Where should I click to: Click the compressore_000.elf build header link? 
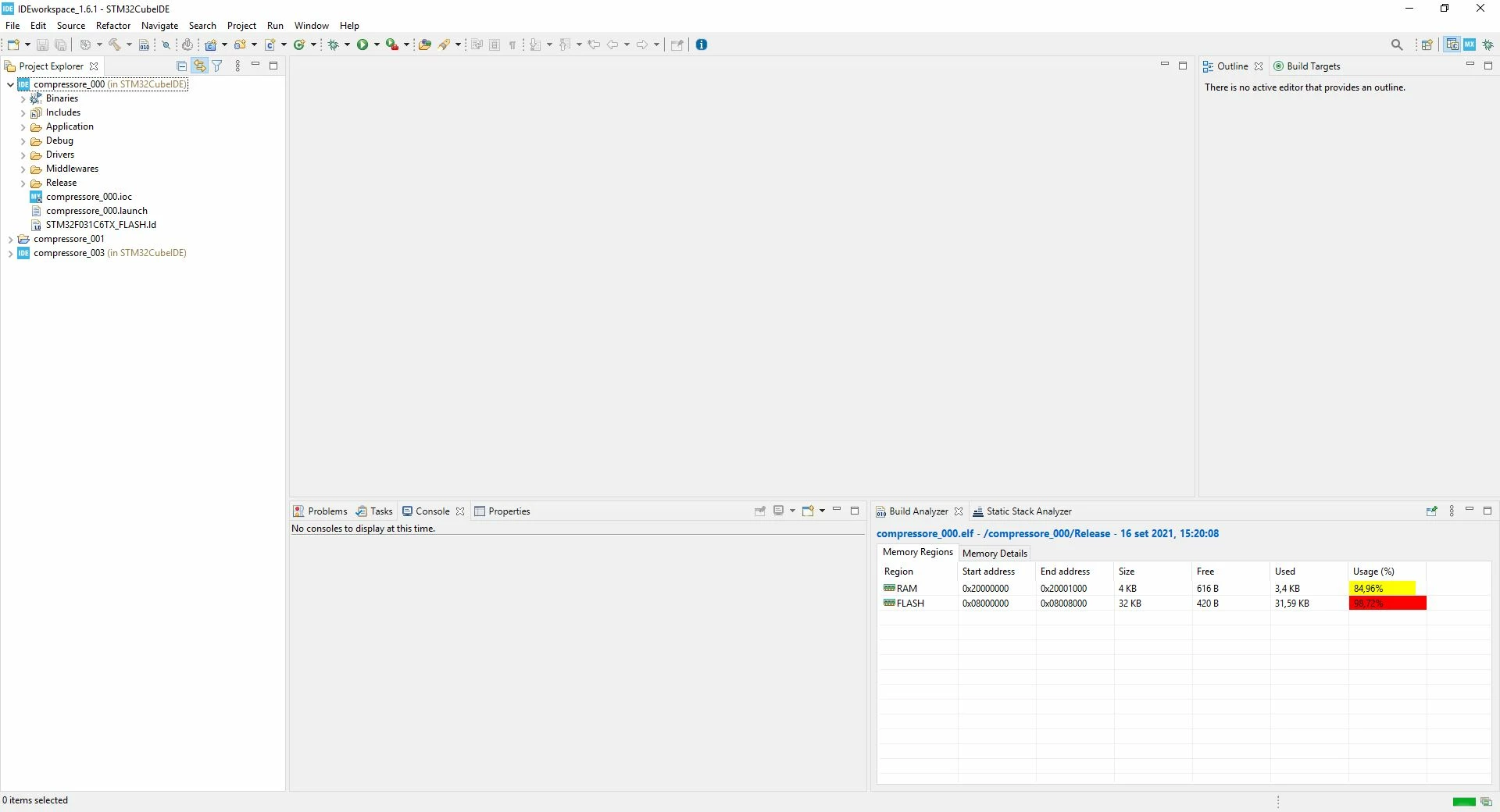1047,534
